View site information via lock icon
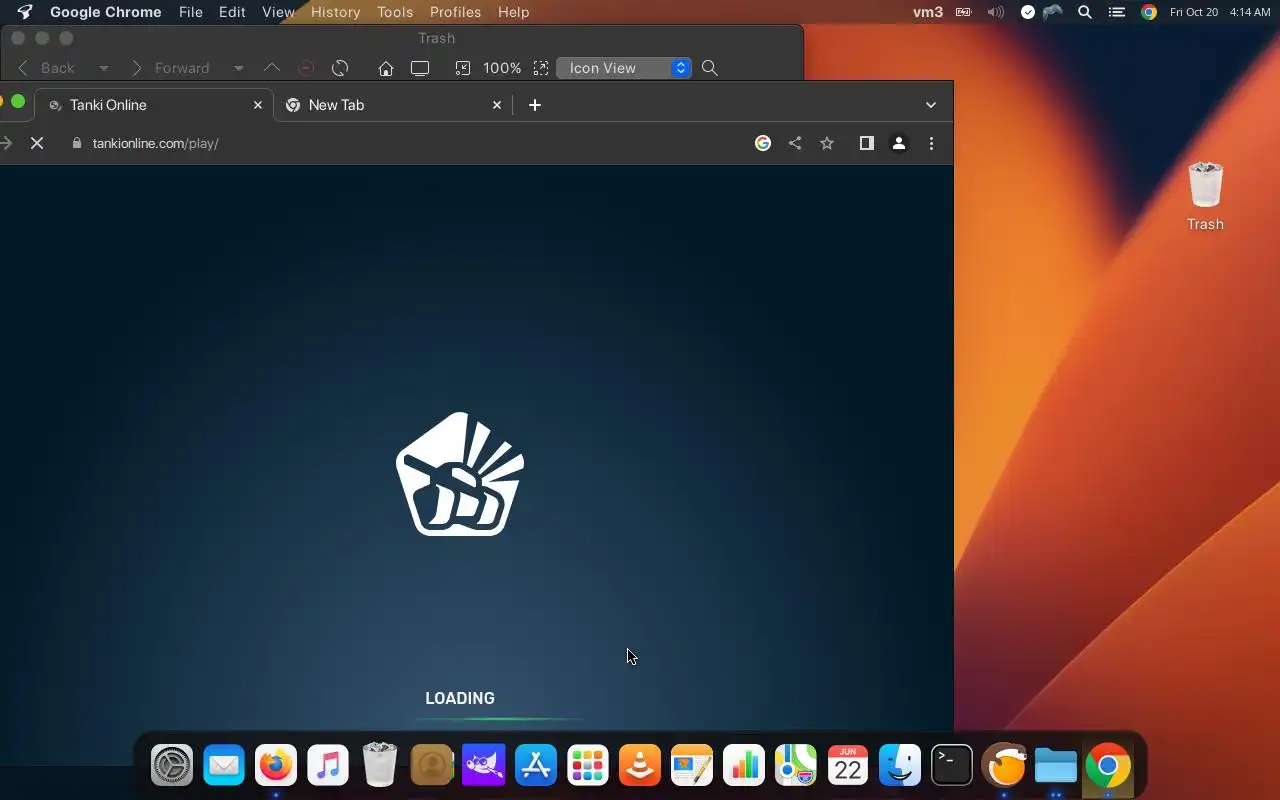1280x800 pixels. point(77,143)
